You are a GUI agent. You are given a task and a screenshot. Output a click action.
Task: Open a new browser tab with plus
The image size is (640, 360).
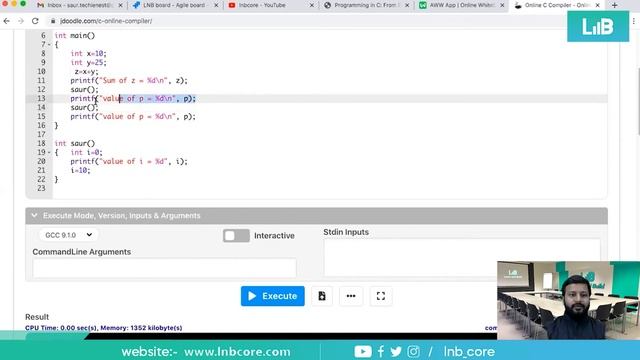point(615,5)
